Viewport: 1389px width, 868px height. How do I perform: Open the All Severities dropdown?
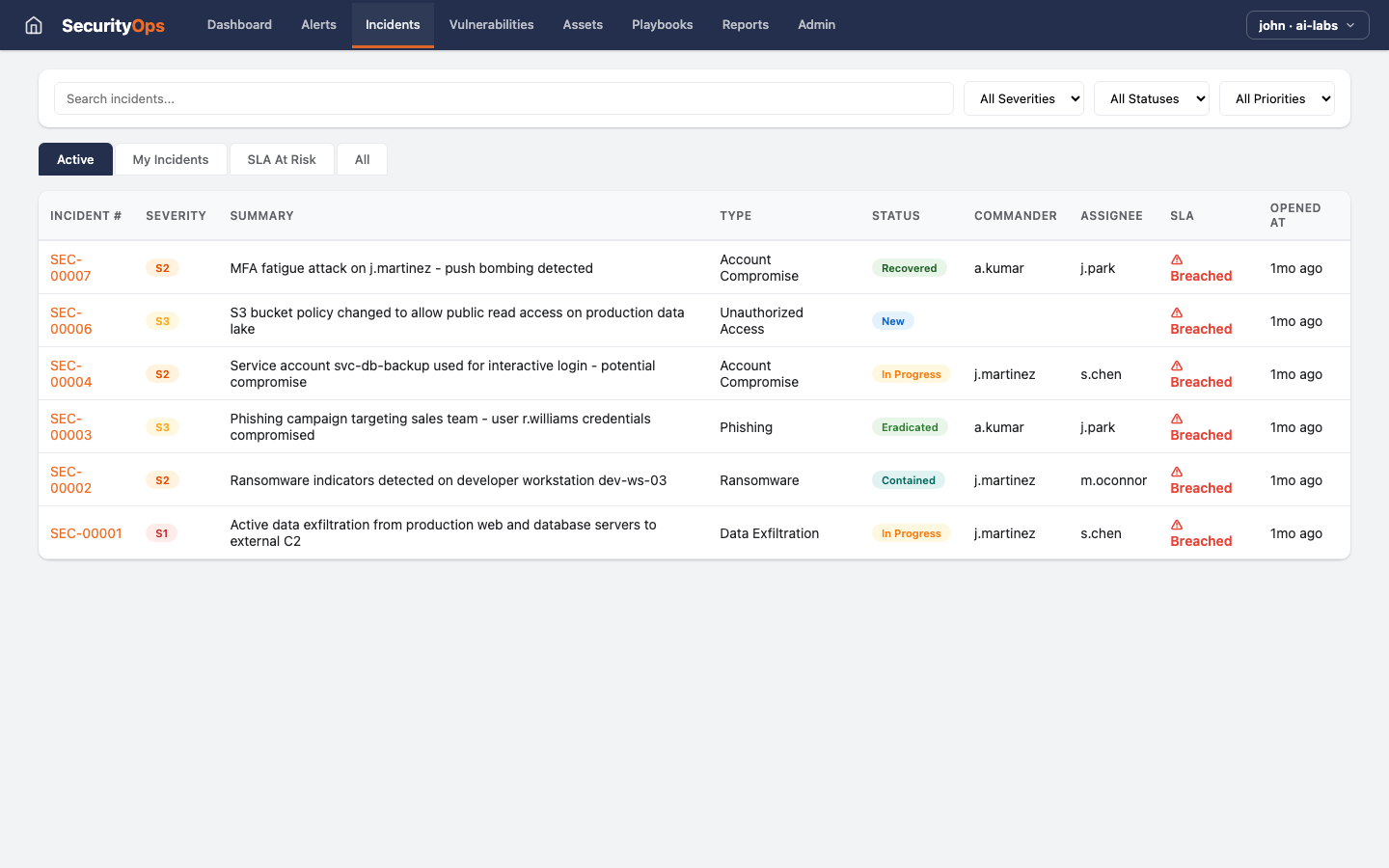tap(1023, 98)
